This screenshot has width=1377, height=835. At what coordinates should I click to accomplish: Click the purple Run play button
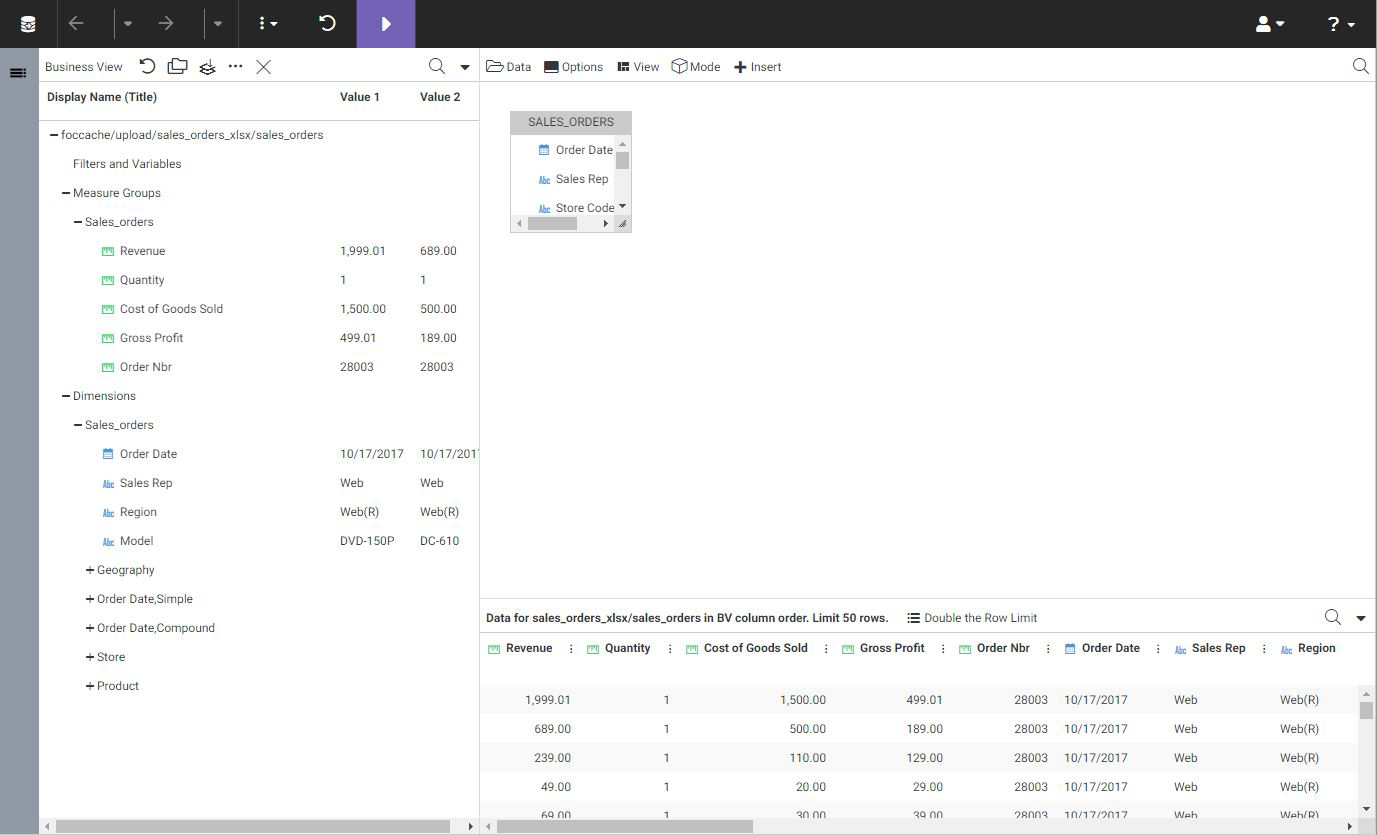pos(385,24)
